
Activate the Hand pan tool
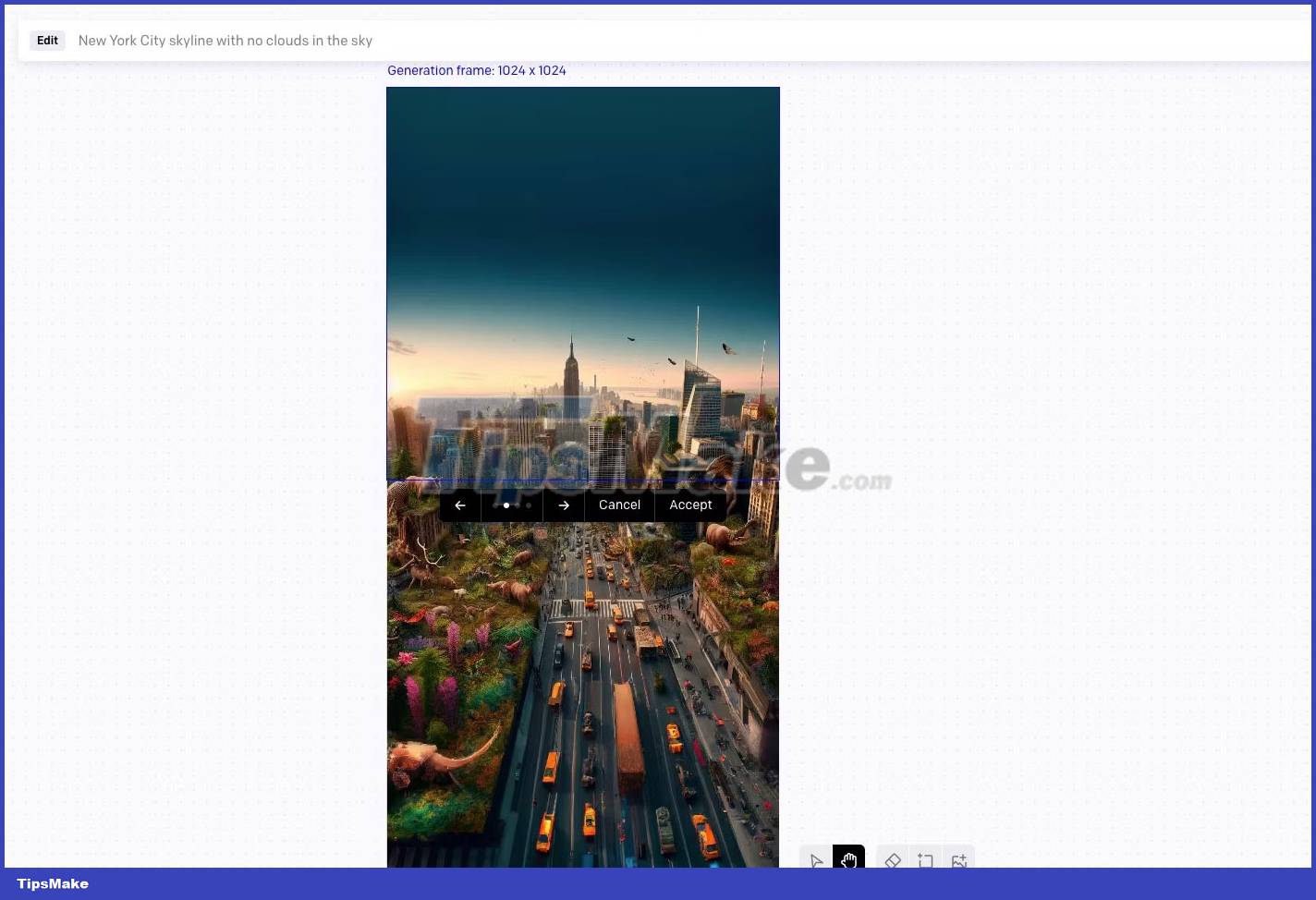[x=849, y=860]
